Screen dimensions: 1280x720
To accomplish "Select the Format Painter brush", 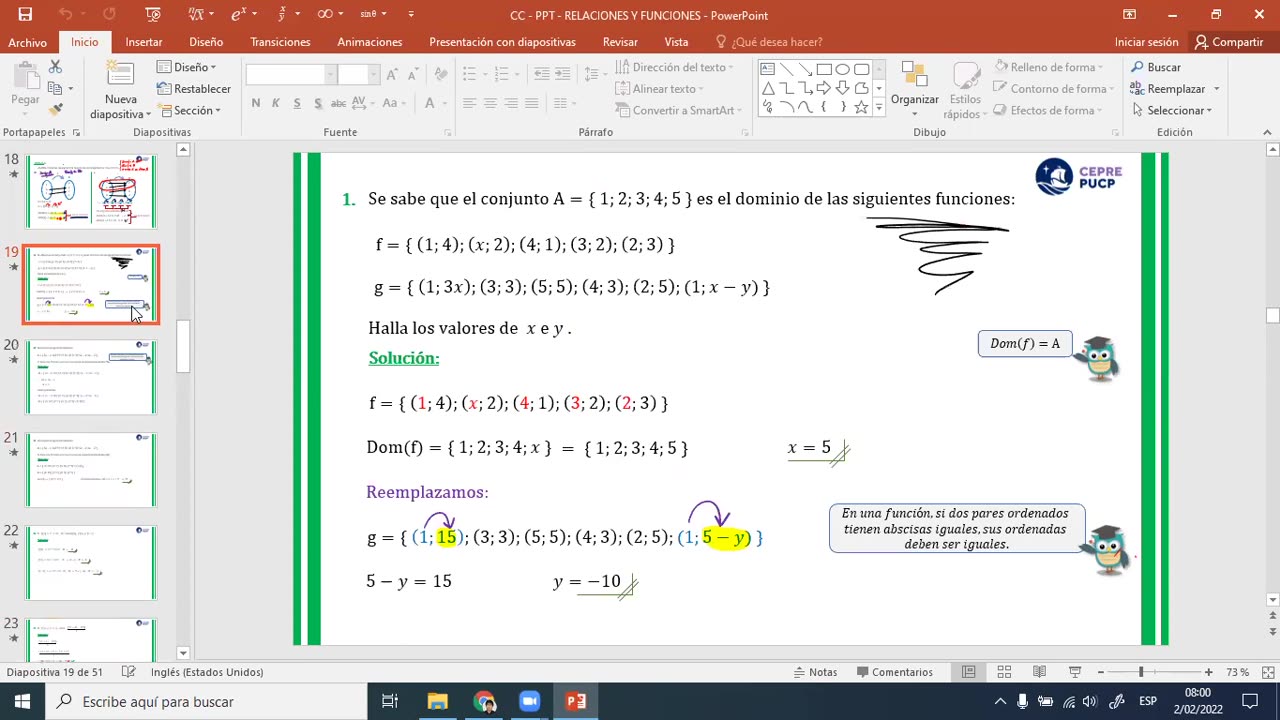I will click(55, 109).
